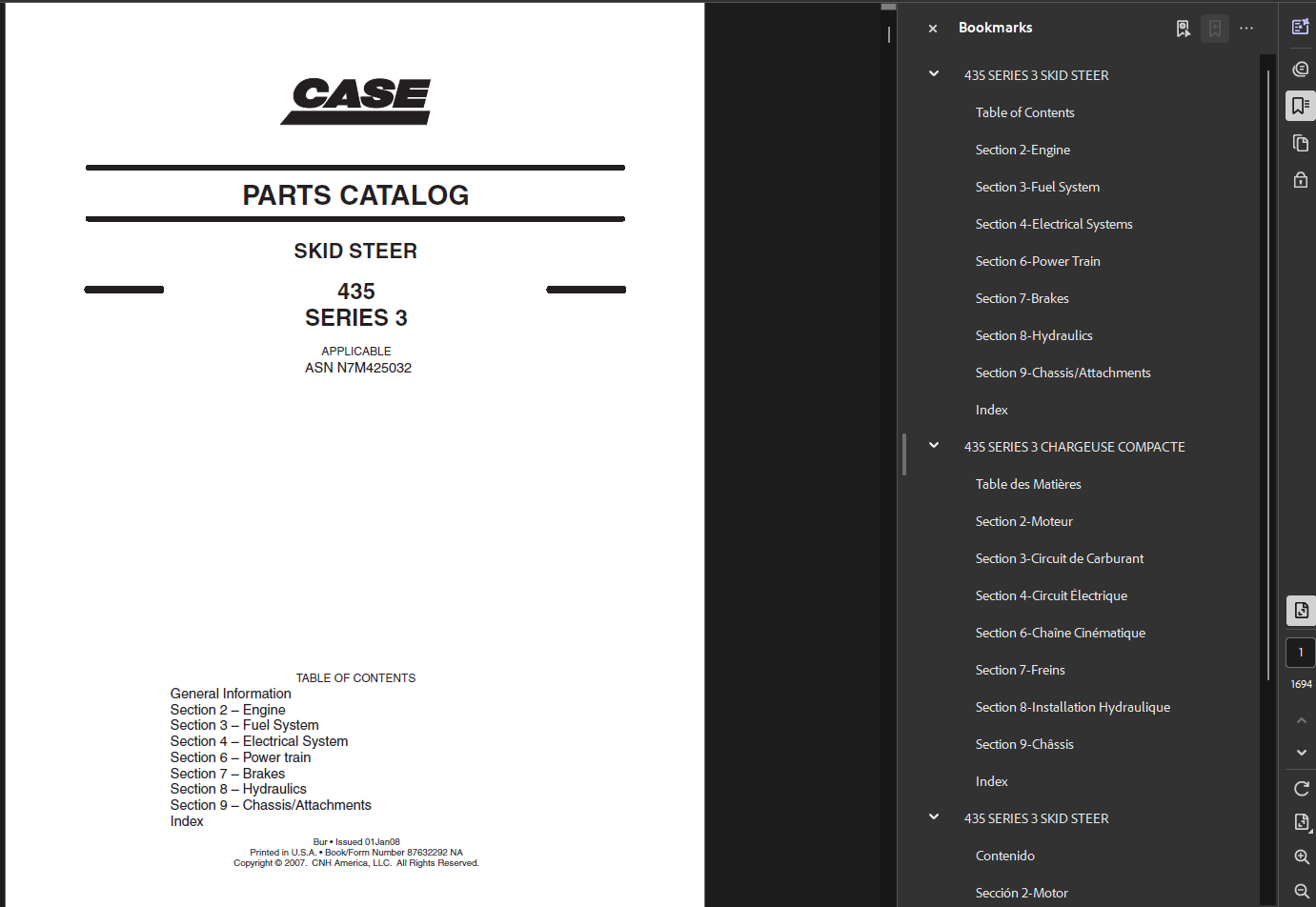Click the document vertical scrollbar thumb at top
Image resolution: width=1316 pixels, height=907 pixels.
pyautogui.click(x=888, y=6)
